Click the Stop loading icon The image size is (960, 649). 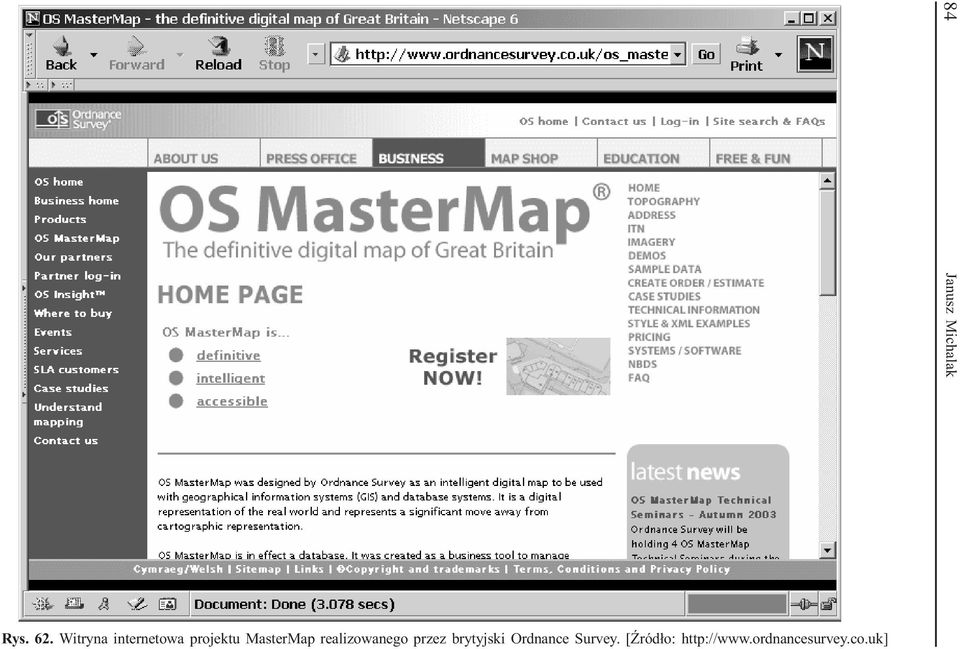pyautogui.click(x=274, y=46)
